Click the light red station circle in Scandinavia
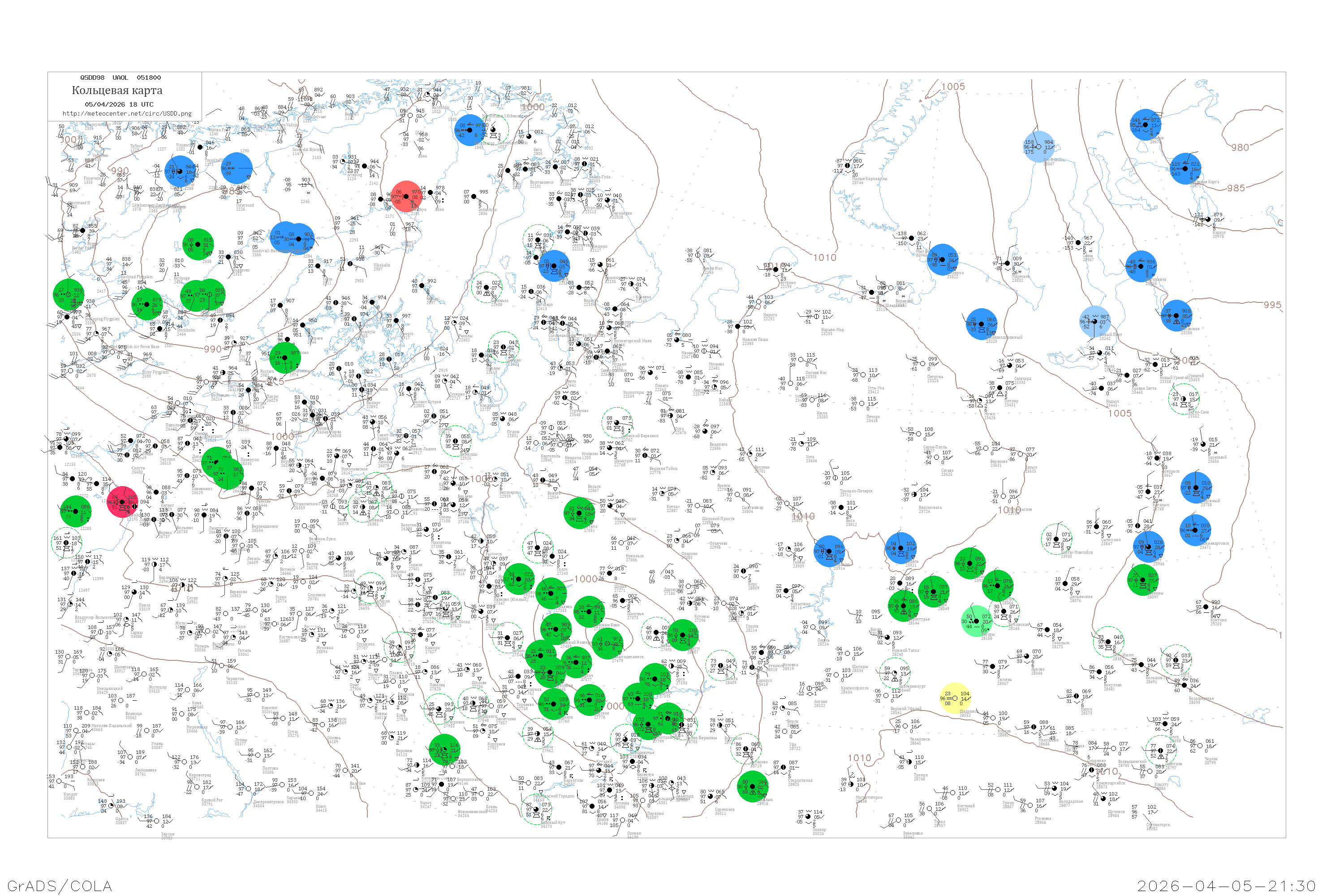This screenshot has height=896, width=1344. click(407, 196)
